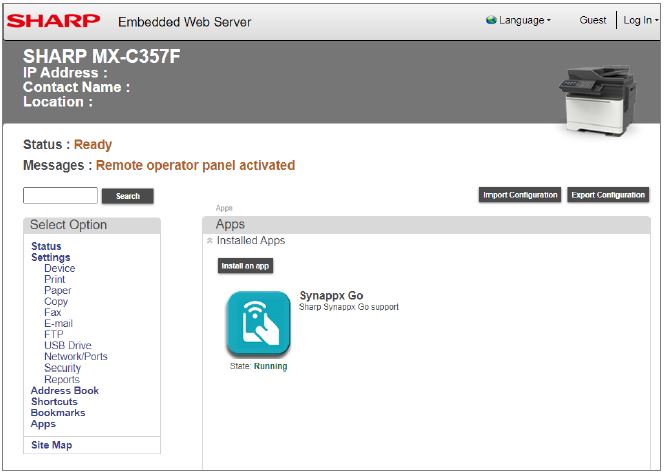The width and height of the screenshot is (666, 475).
Task: Click the Apps breadcrumb text
Action: click(224, 208)
